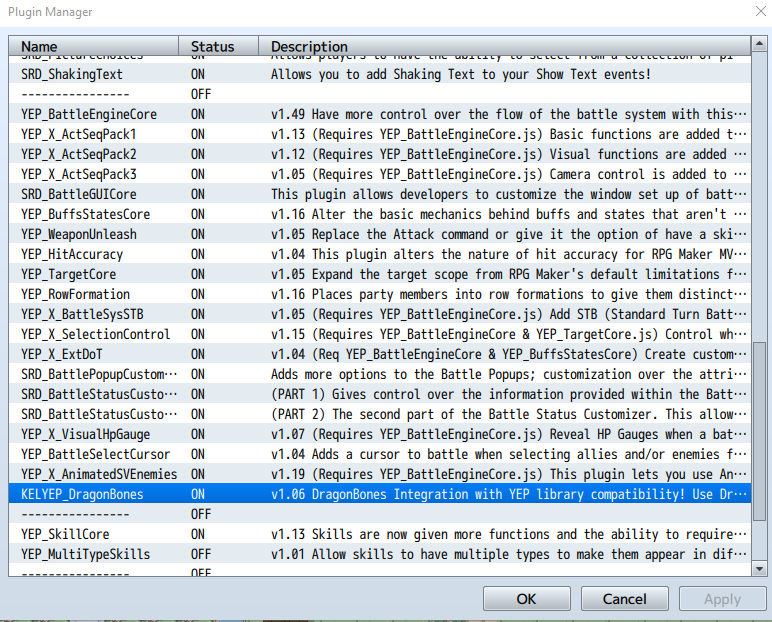Click the Description column header
772x622 pixels.
pyautogui.click(x=505, y=46)
